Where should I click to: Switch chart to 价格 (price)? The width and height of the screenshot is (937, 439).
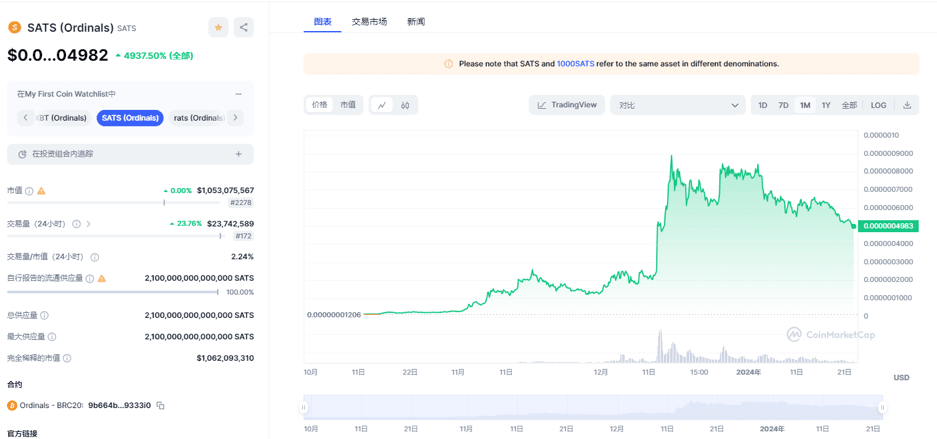320,105
